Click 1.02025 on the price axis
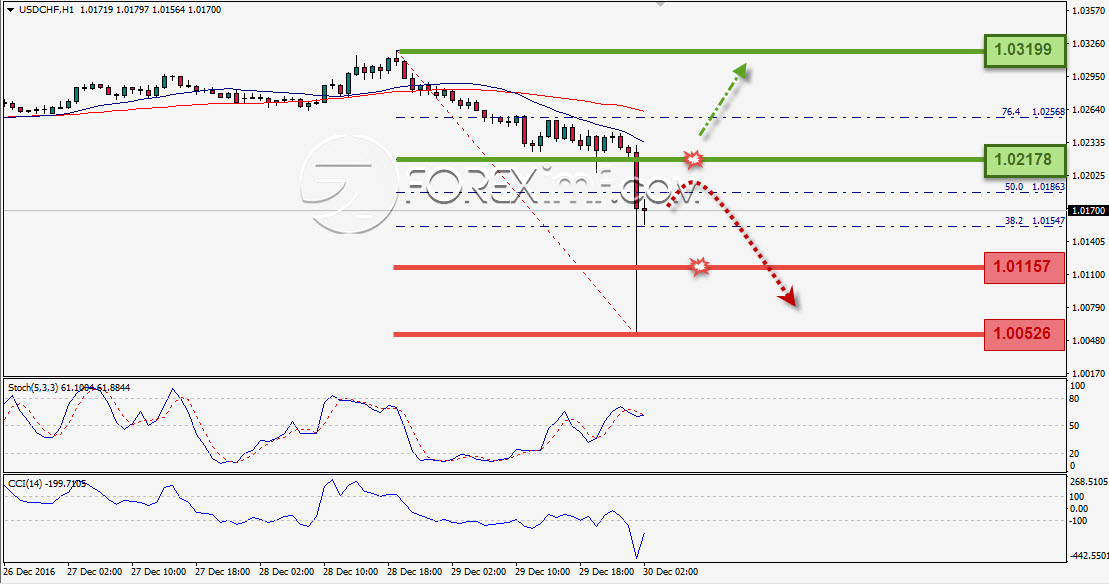 pyautogui.click(x=1088, y=175)
